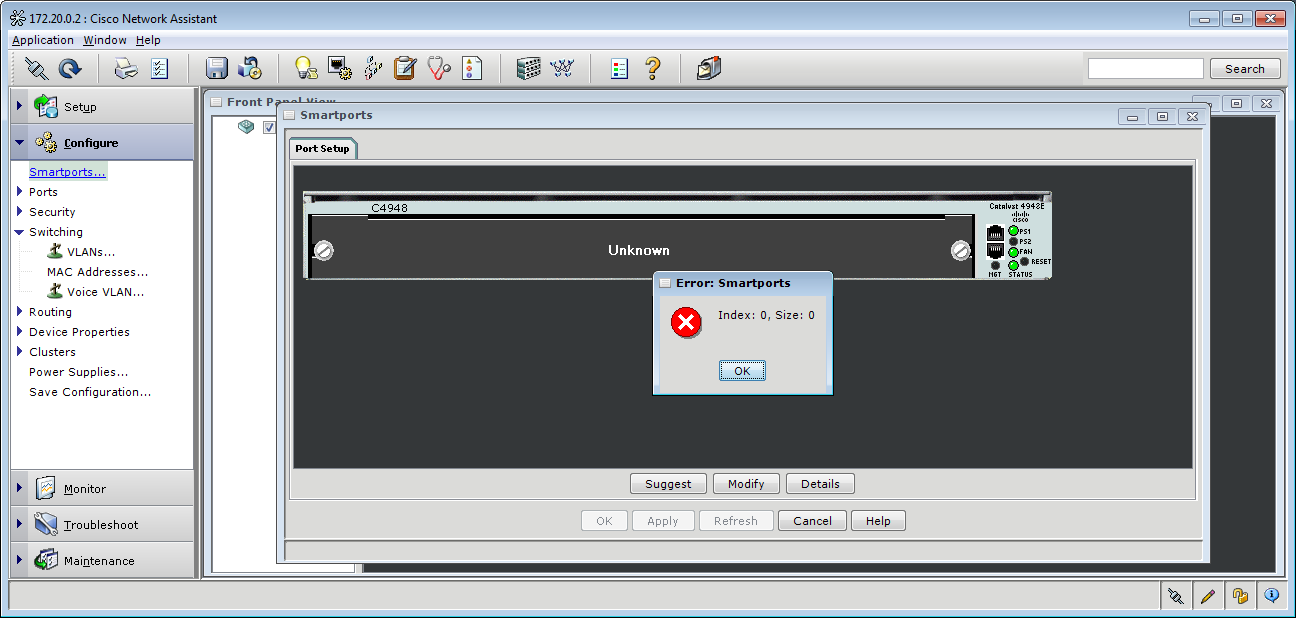Image resolution: width=1296 pixels, height=618 pixels.
Task: Click the PS1 green LED on switch
Action: pyautogui.click(x=1013, y=231)
